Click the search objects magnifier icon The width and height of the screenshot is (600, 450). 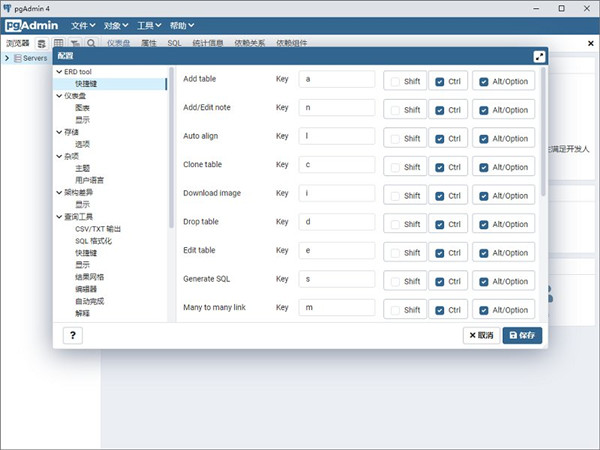click(92, 44)
